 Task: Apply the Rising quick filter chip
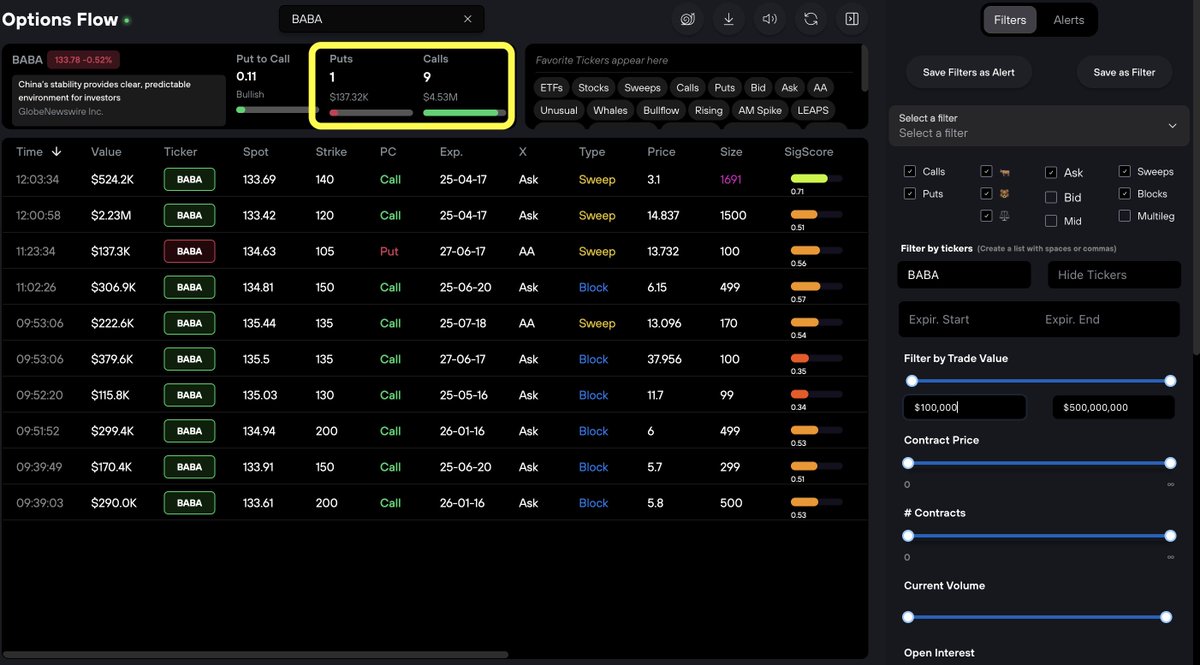pyautogui.click(x=709, y=110)
